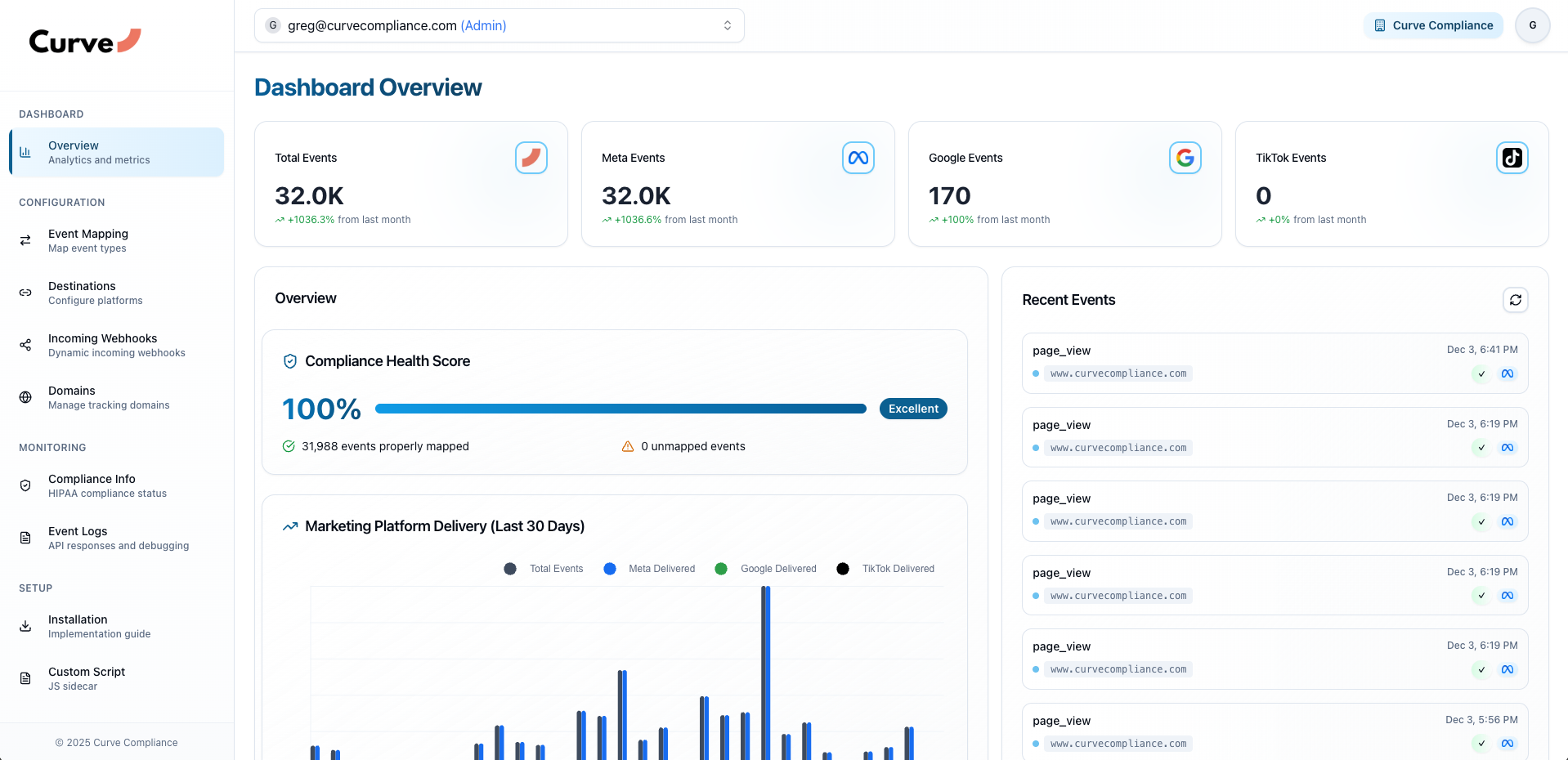Open the Overview menu item

(x=117, y=152)
